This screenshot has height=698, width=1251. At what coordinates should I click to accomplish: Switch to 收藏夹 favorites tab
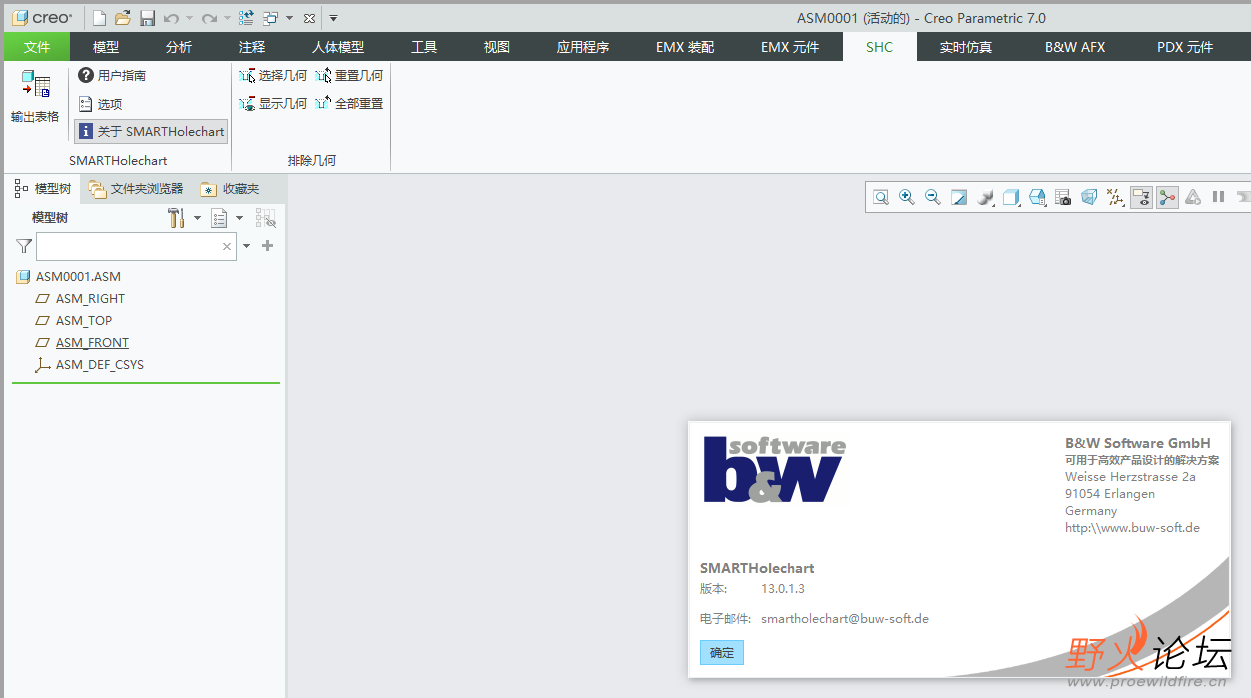pyautogui.click(x=230, y=188)
